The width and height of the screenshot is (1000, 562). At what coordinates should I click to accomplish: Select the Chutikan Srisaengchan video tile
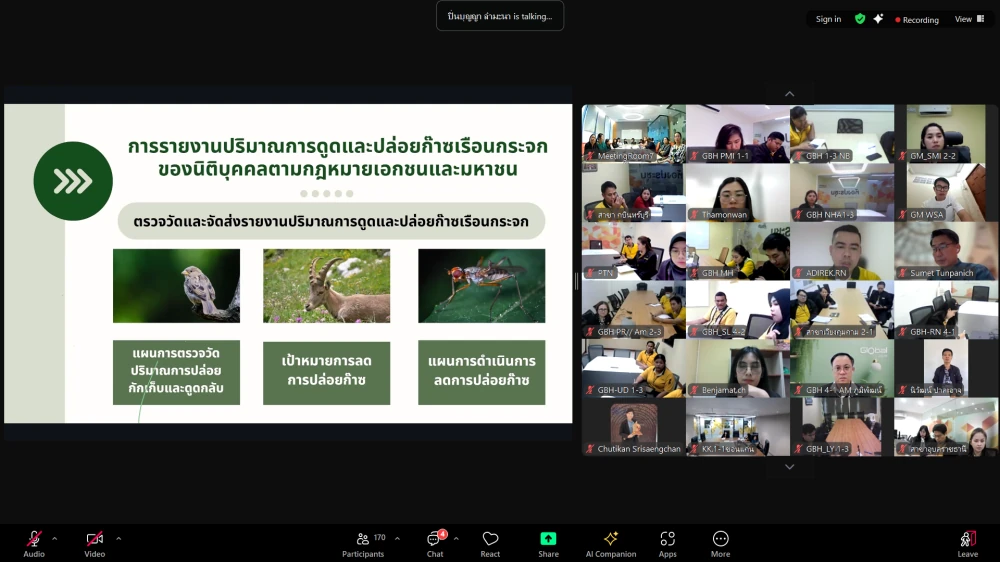click(x=634, y=427)
